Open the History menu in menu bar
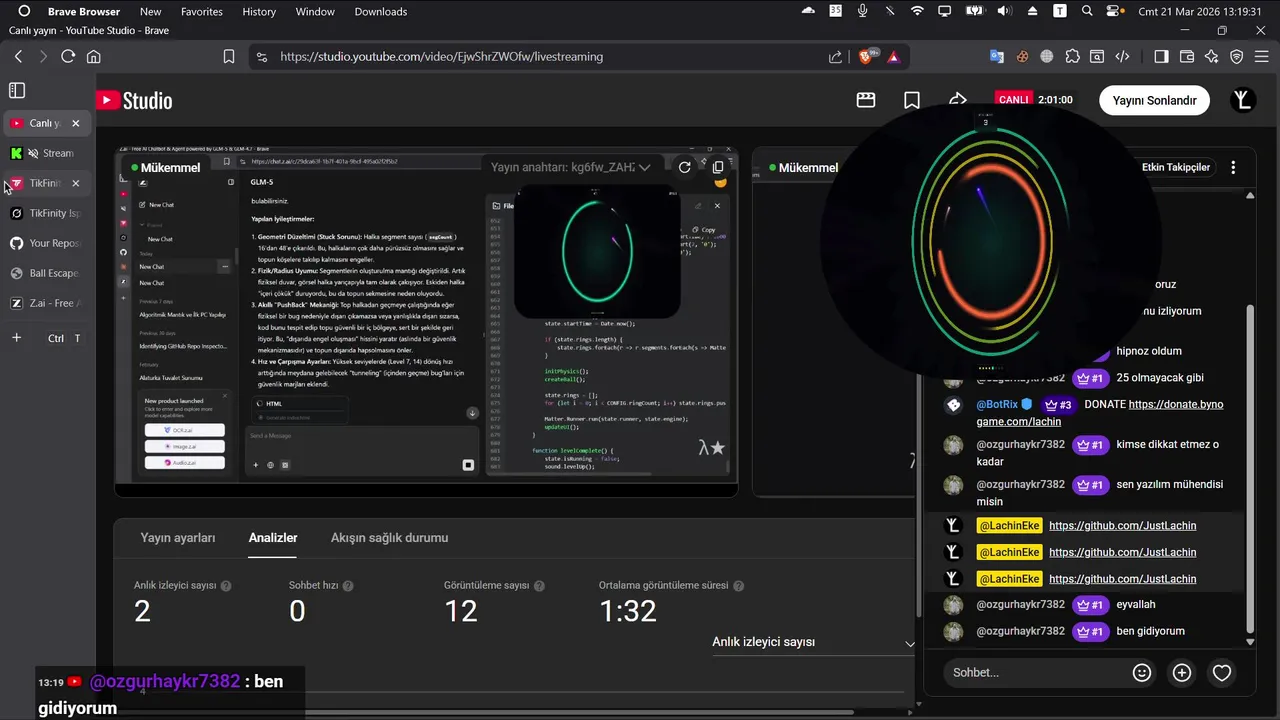 tap(259, 12)
